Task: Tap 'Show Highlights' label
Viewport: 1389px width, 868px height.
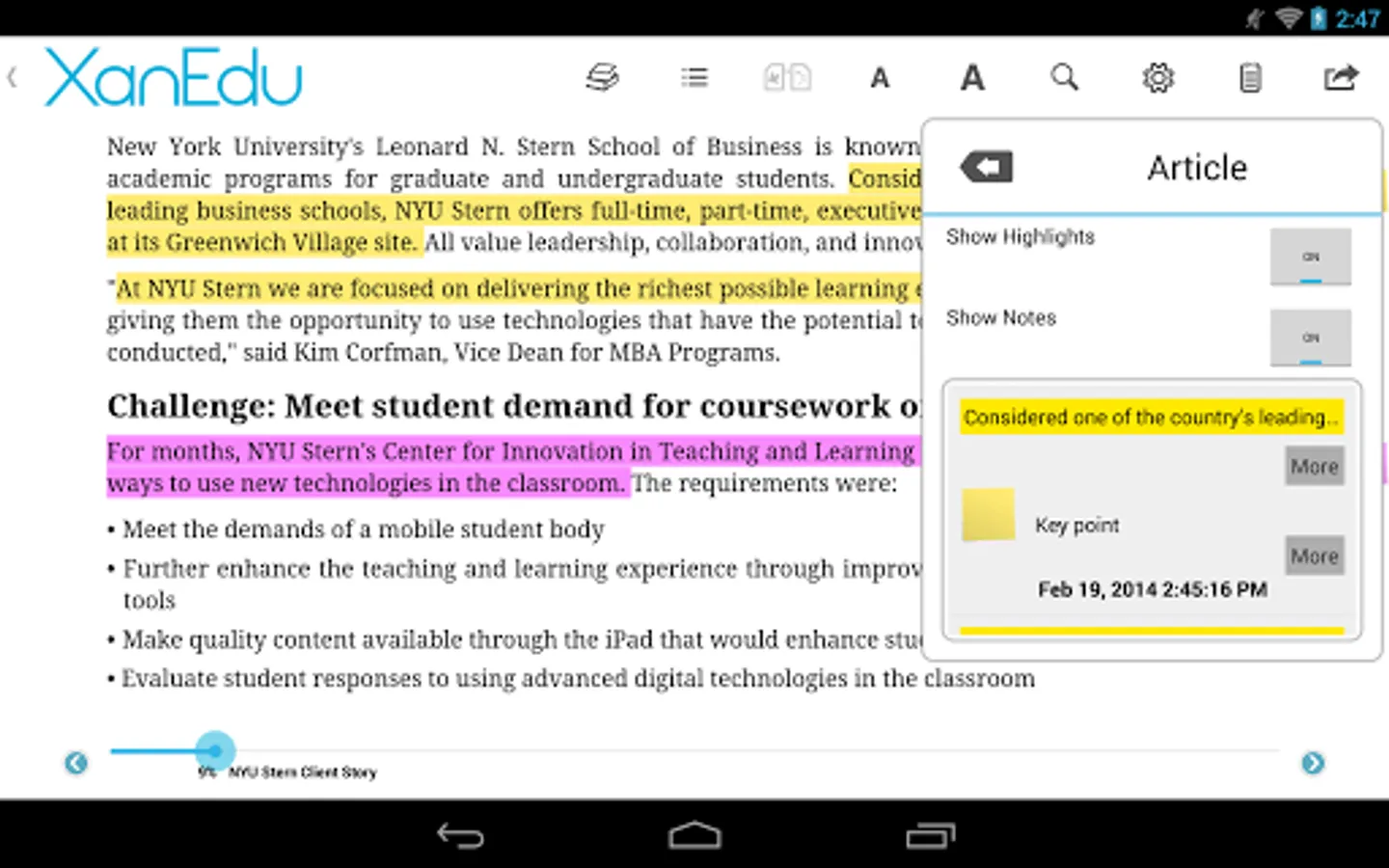Action: tap(1021, 237)
